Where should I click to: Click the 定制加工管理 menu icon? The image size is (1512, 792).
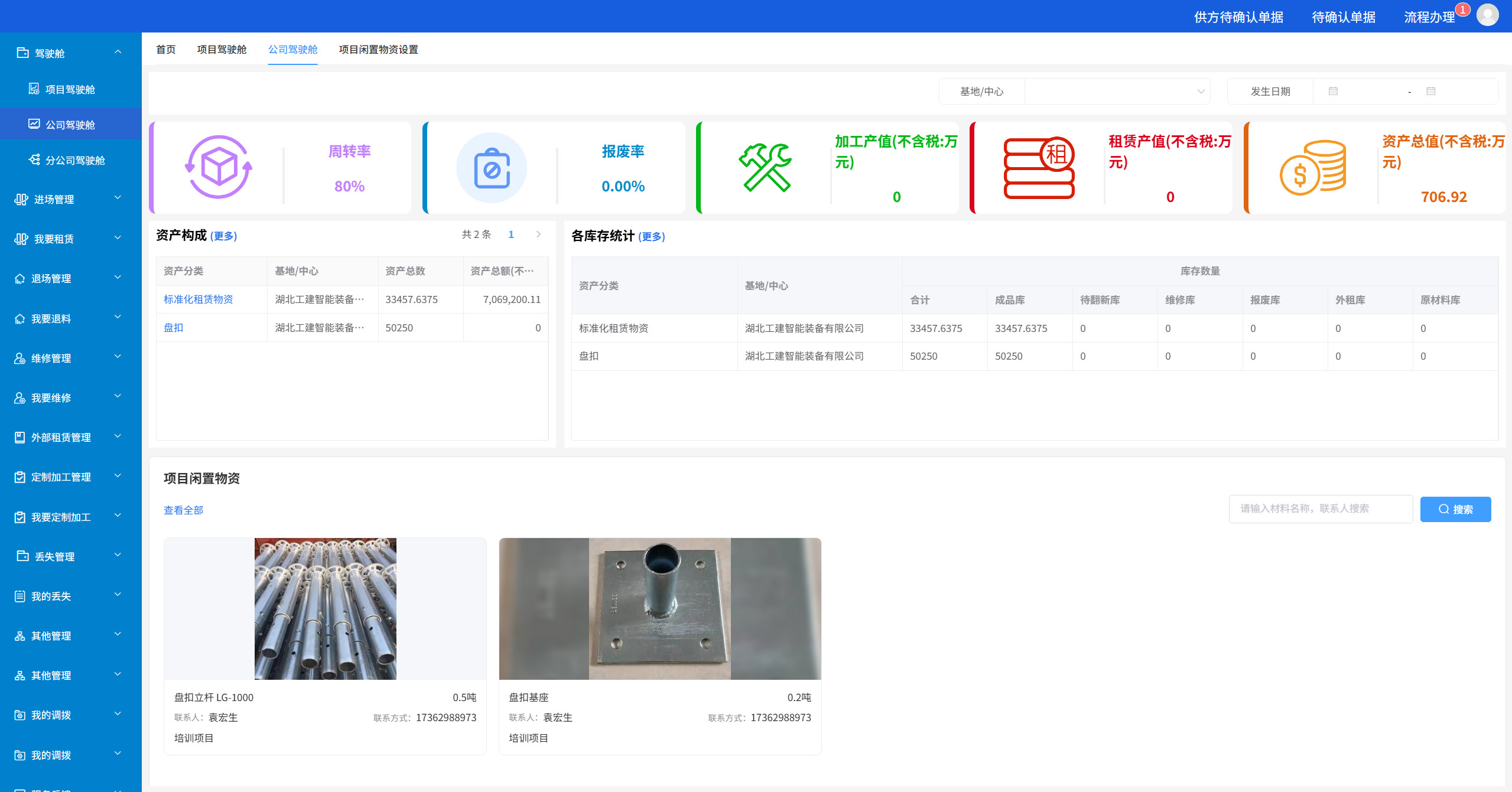pyautogui.click(x=19, y=477)
